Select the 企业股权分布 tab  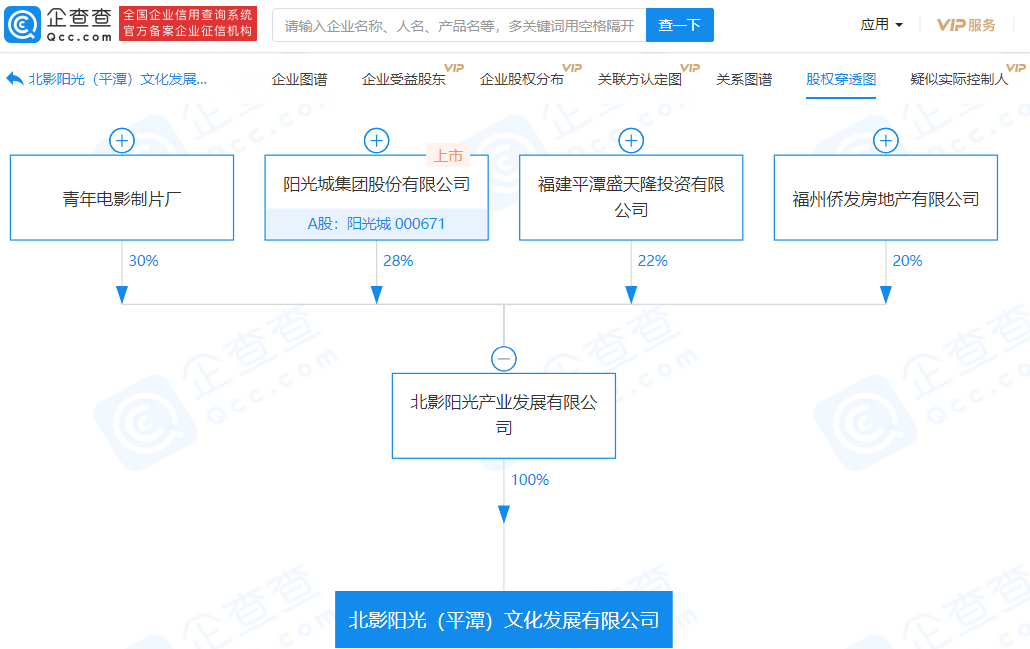(521, 79)
